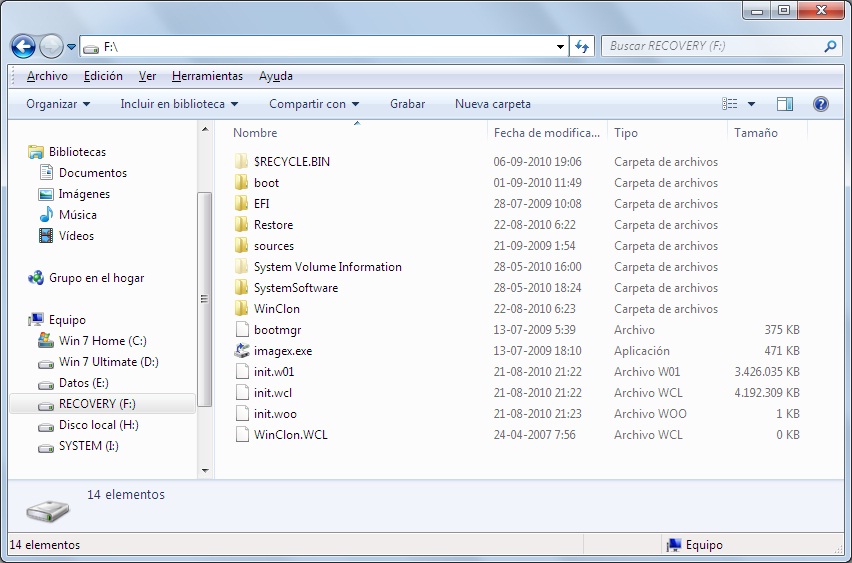
Task: Open Vídeos library
Action: [66, 236]
